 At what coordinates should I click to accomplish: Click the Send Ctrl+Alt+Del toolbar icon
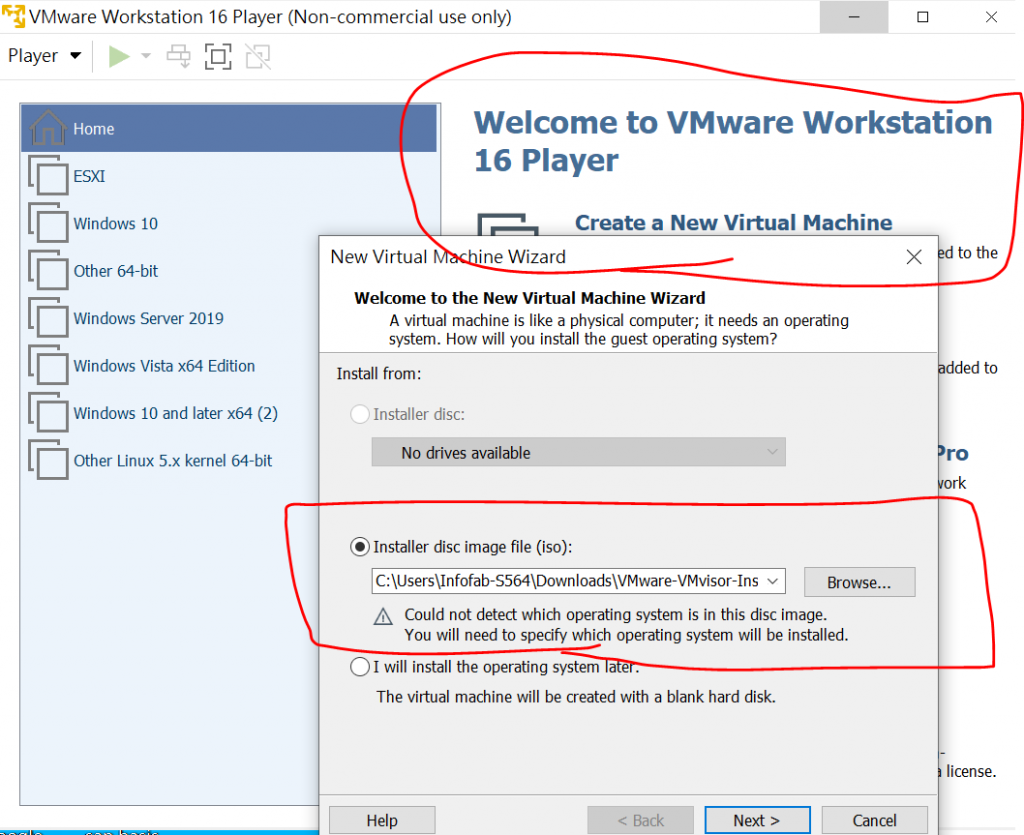click(x=178, y=56)
